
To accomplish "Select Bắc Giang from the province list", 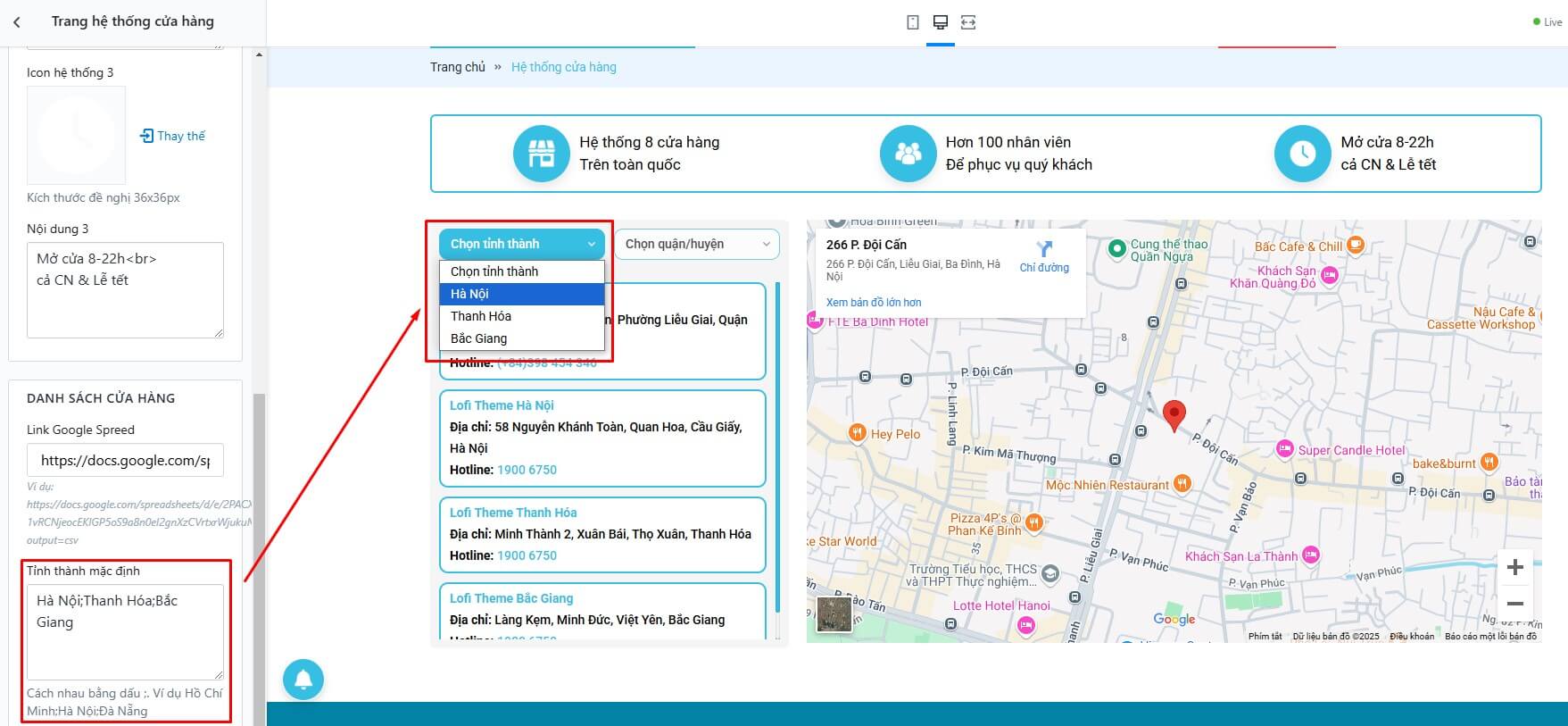I will click(x=522, y=338).
